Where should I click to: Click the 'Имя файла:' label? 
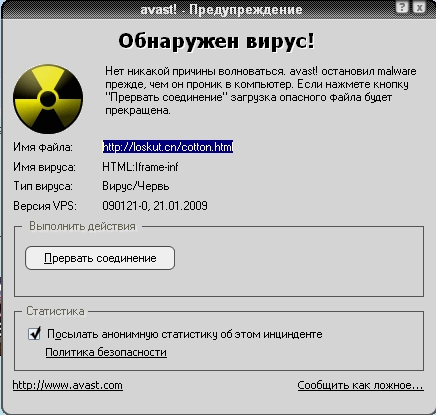[x=43, y=147]
